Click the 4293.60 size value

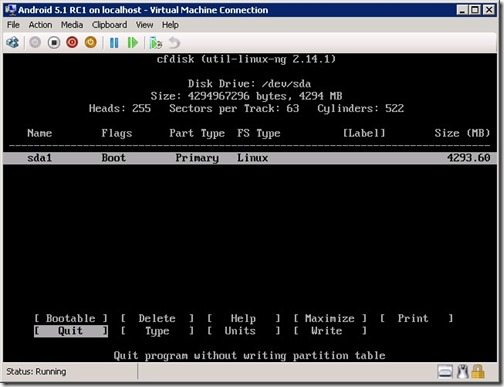(x=468, y=158)
